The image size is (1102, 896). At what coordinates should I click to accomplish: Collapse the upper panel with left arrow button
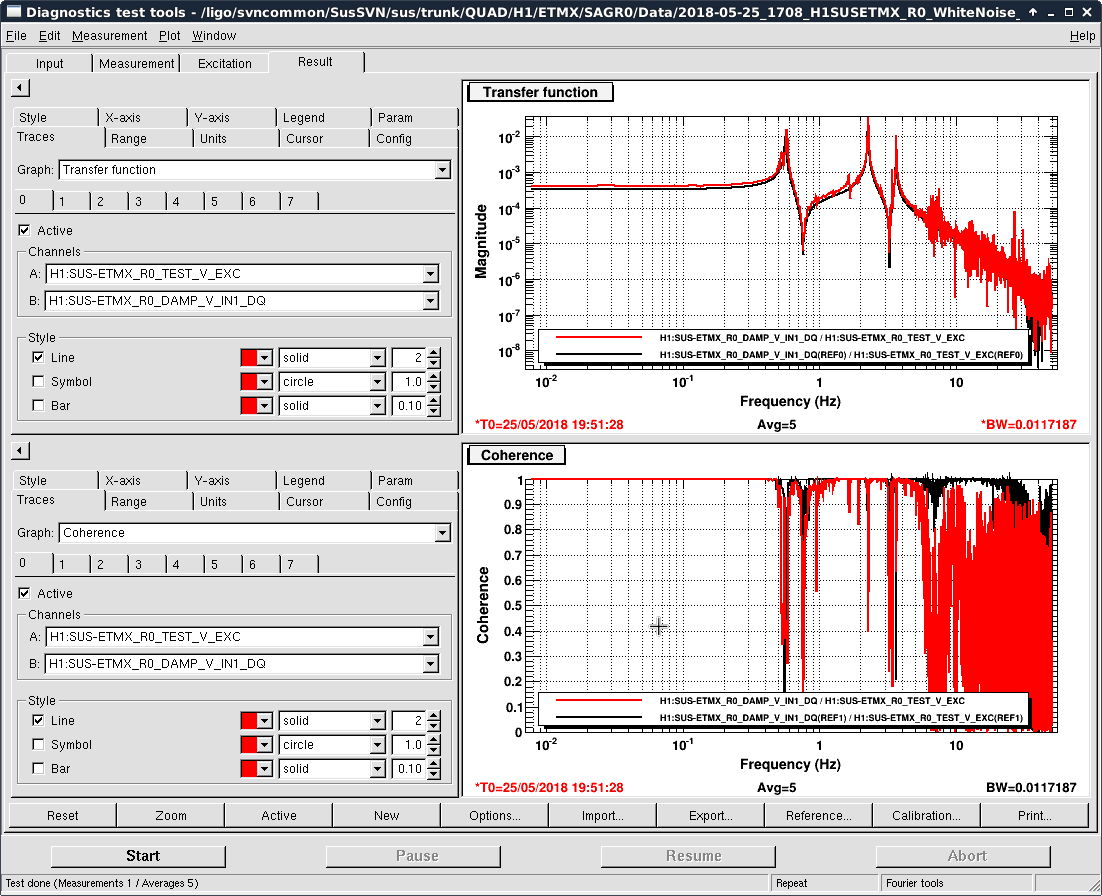tap(20, 88)
